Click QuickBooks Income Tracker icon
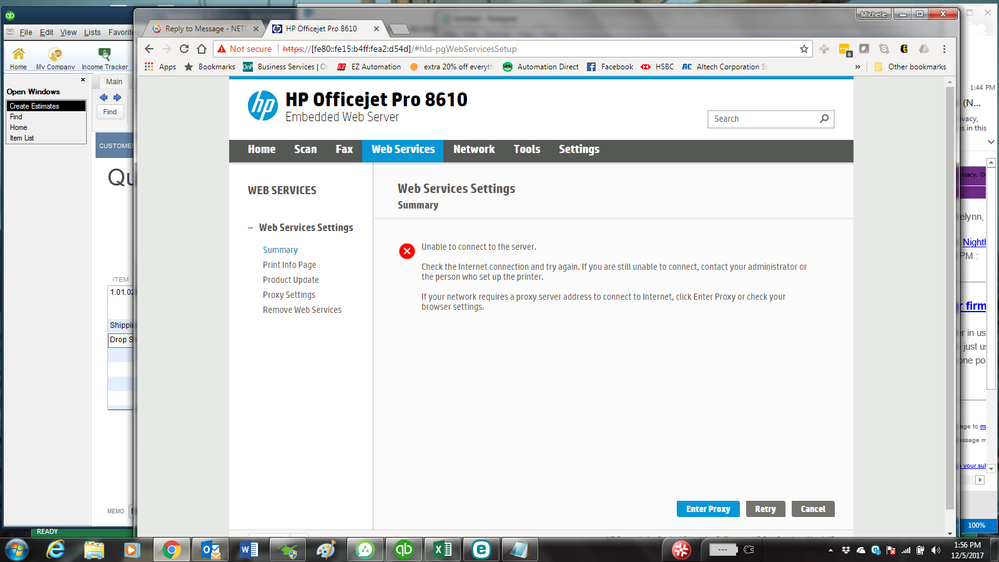Image resolution: width=999 pixels, height=562 pixels. 104,59
